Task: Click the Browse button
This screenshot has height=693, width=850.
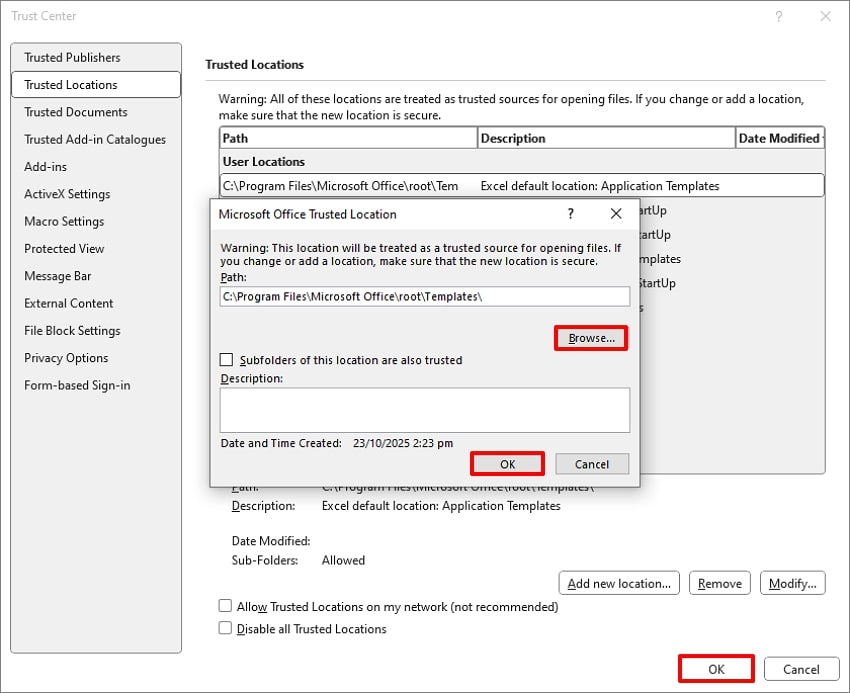Action: 590,338
